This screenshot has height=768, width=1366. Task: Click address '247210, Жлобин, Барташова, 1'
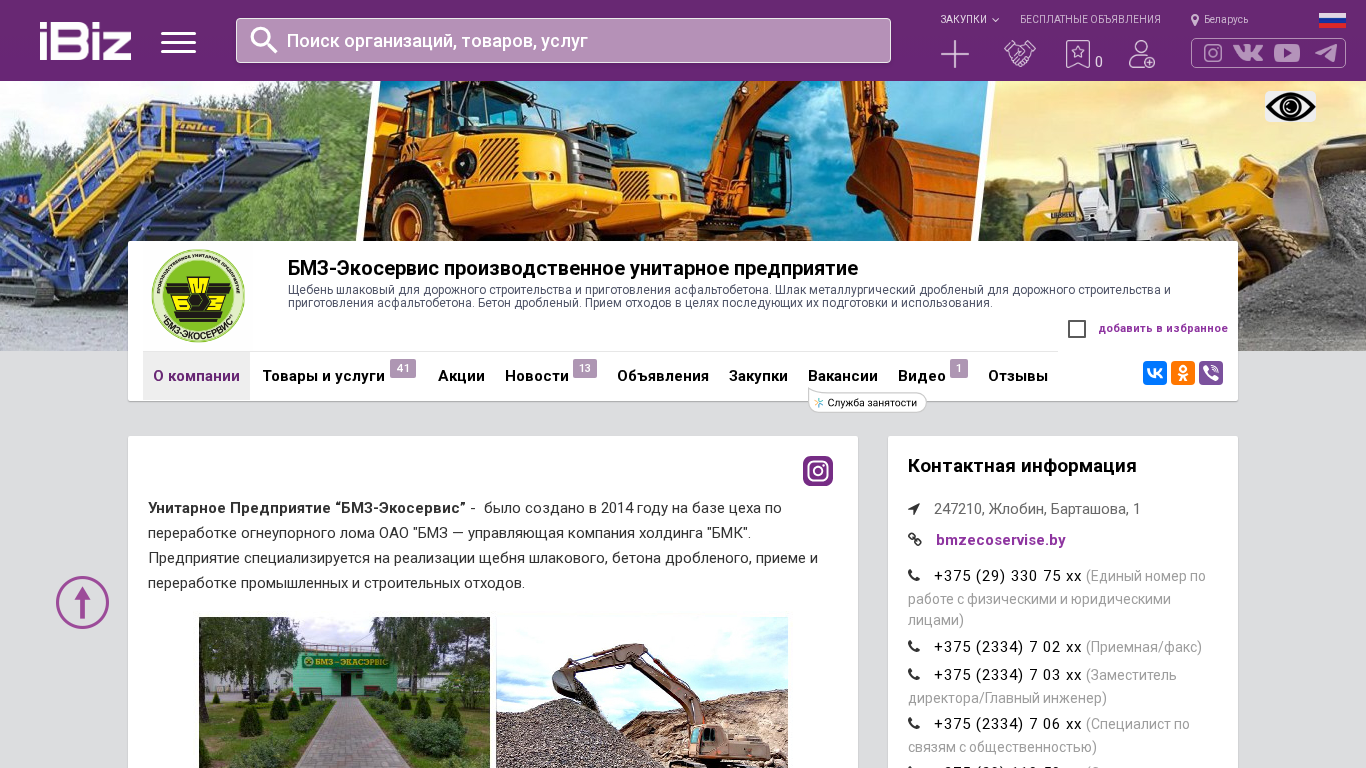pyautogui.click(x=1037, y=509)
